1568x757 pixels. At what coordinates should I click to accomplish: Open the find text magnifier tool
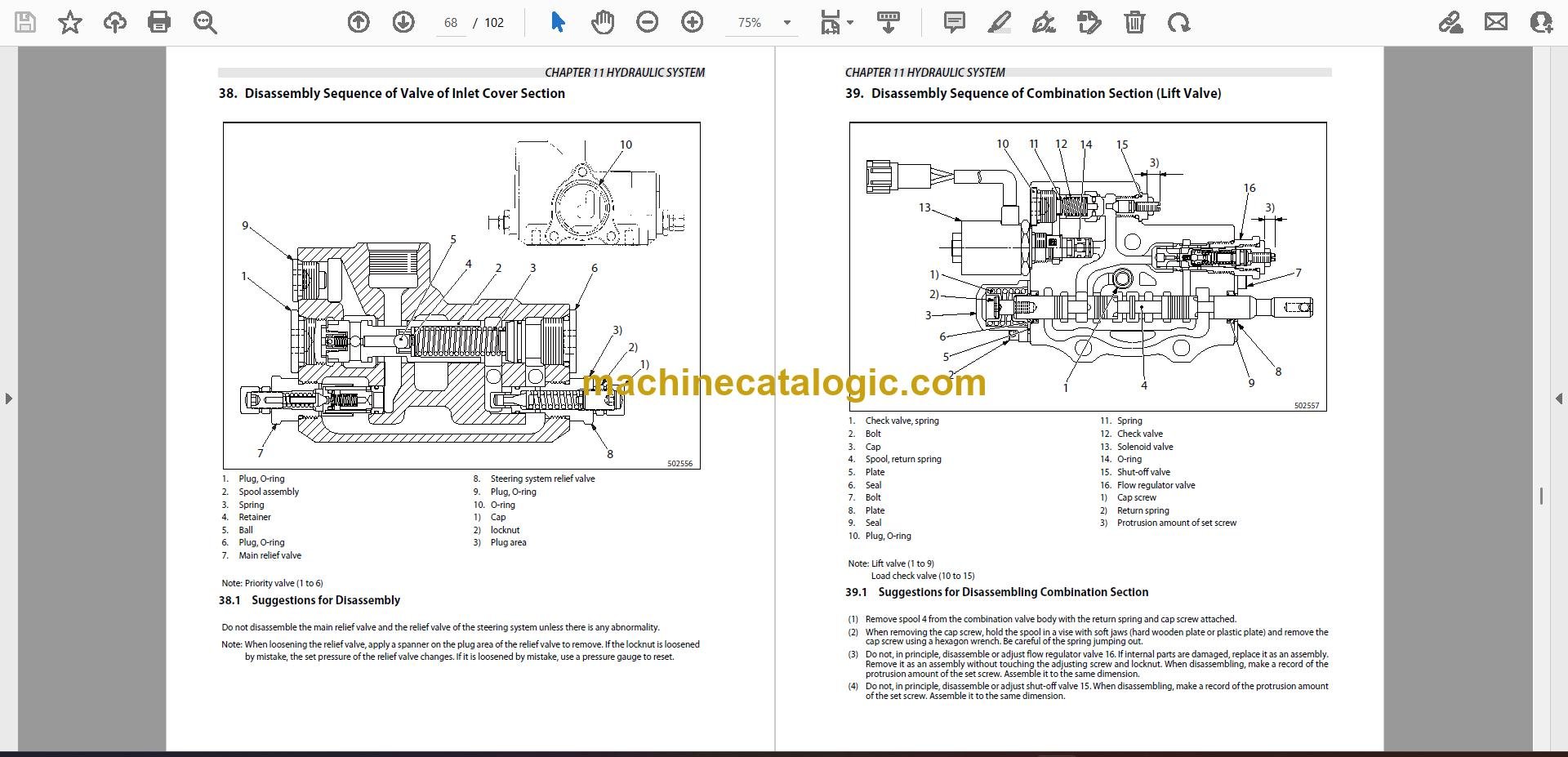click(204, 22)
